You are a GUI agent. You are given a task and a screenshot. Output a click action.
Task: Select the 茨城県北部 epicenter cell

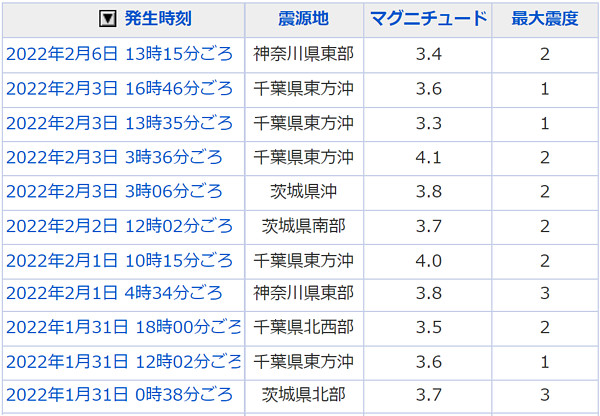click(303, 395)
